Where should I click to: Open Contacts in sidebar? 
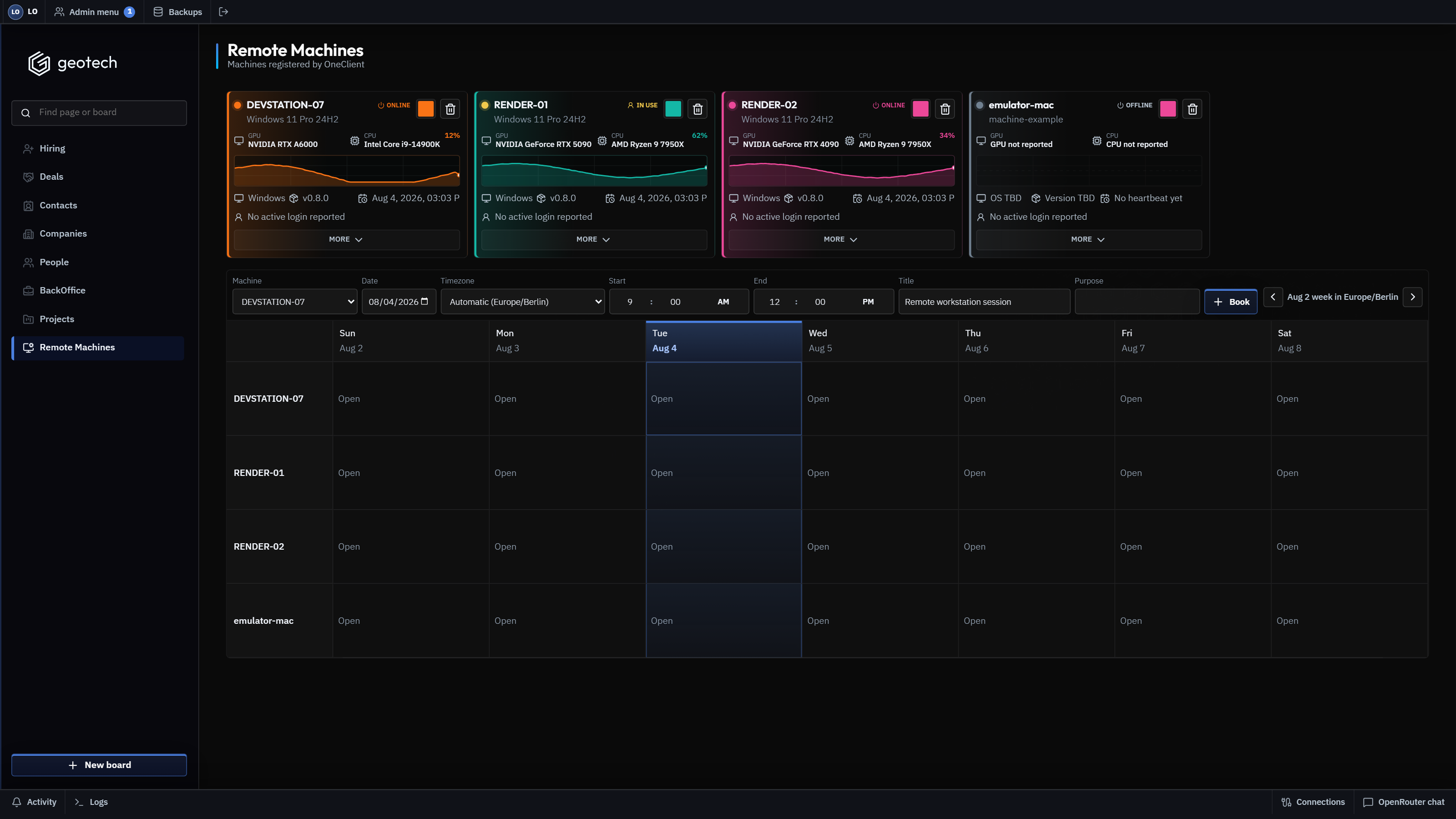click(98, 206)
